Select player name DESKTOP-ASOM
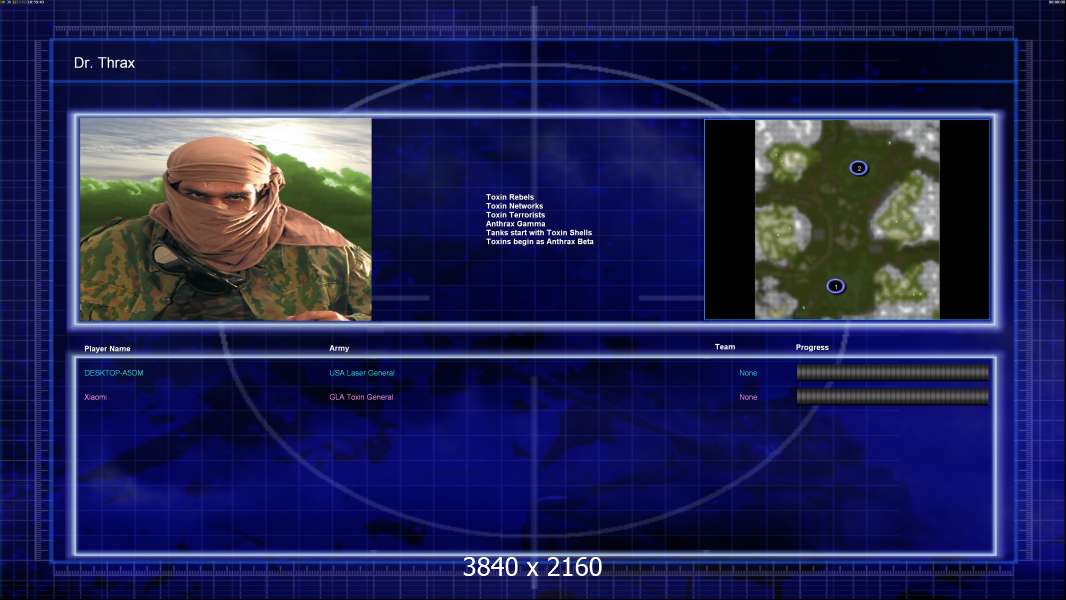The width and height of the screenshot is (1066, 600). click(114, 373)
